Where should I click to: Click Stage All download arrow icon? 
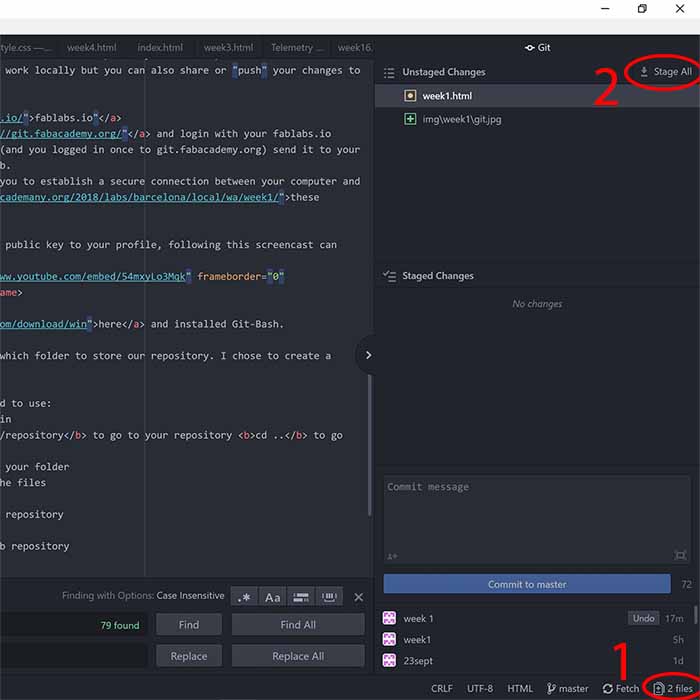pos(644,72)
